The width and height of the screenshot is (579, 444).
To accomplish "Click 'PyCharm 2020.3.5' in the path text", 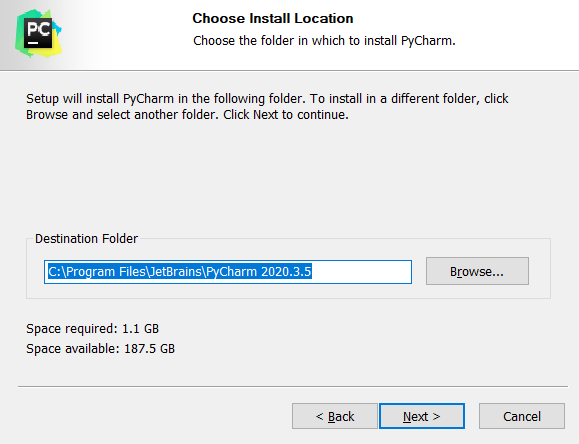I will pyautogui.click(x=259, y=272).
